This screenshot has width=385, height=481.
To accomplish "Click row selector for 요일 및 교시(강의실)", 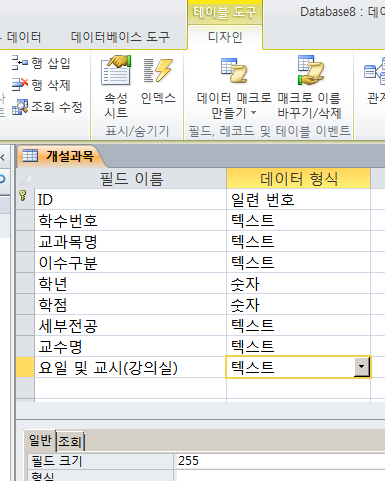I will 25,367.
